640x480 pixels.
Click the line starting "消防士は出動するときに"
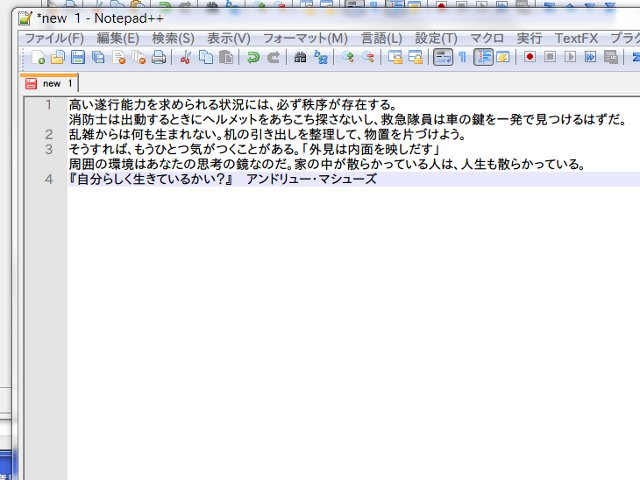[347, 120]
